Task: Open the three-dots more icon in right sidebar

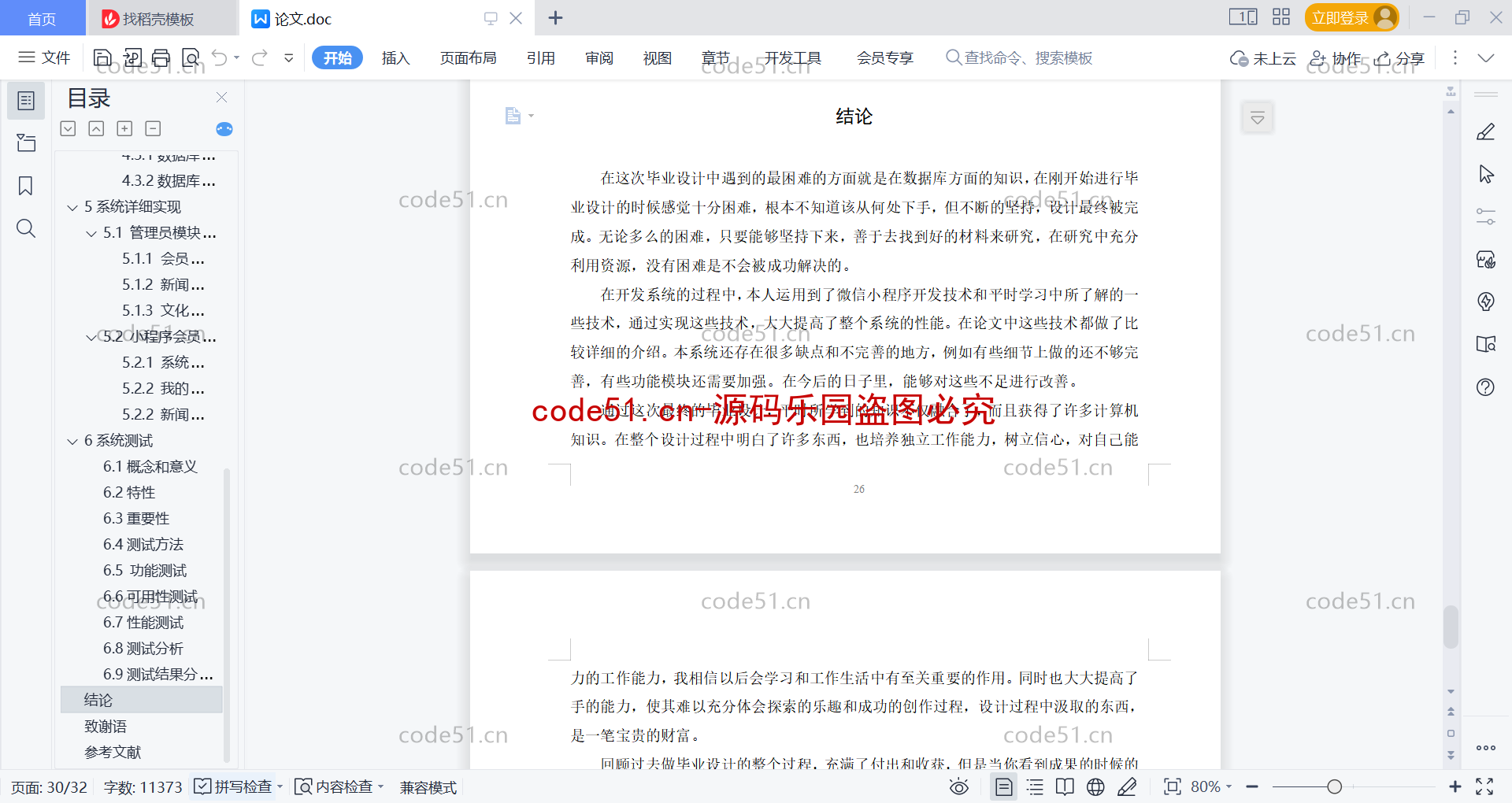Action: [x=1486, y=748]
